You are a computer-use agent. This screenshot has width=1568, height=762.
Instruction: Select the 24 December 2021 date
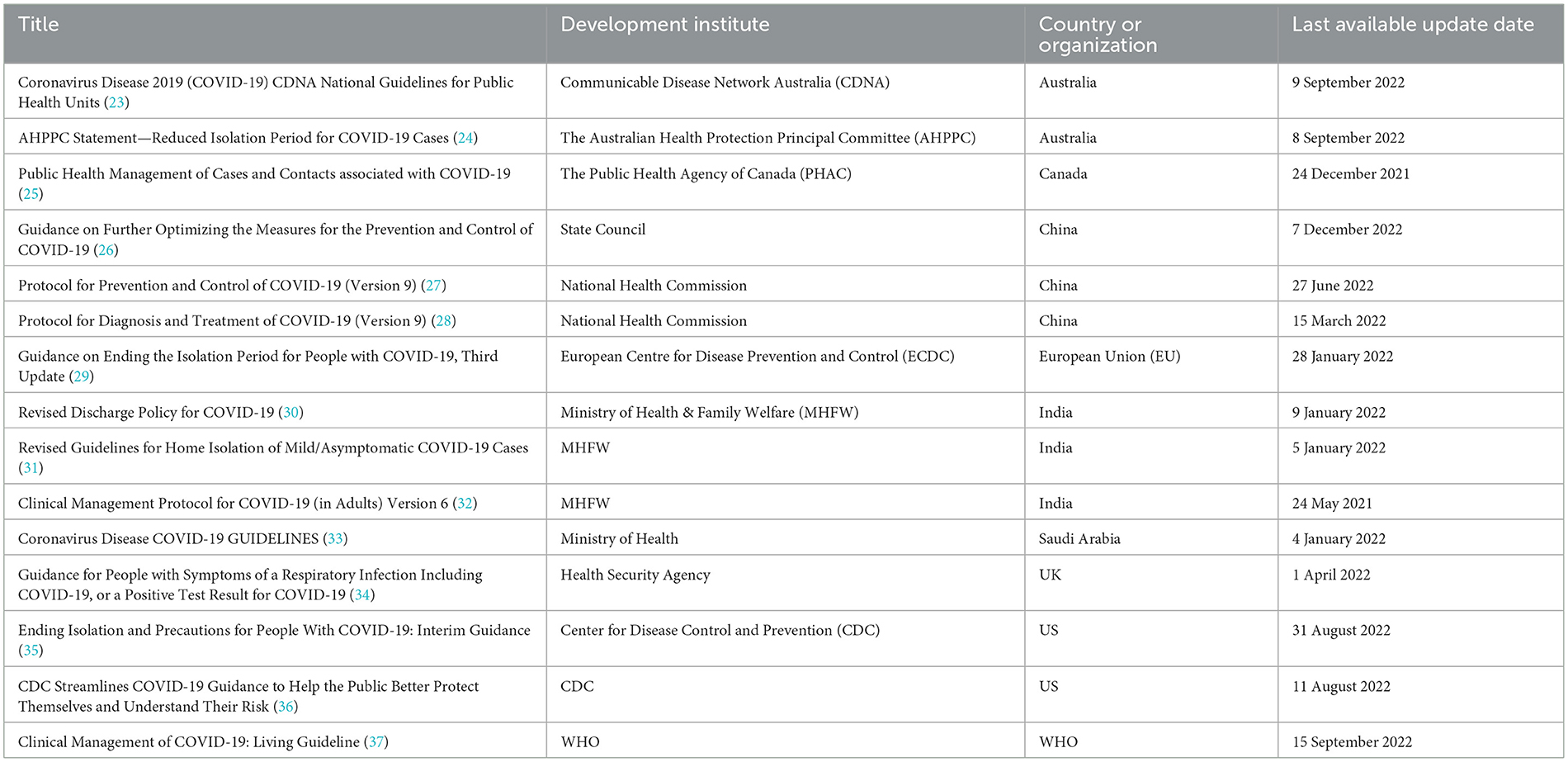point(1351,174)
